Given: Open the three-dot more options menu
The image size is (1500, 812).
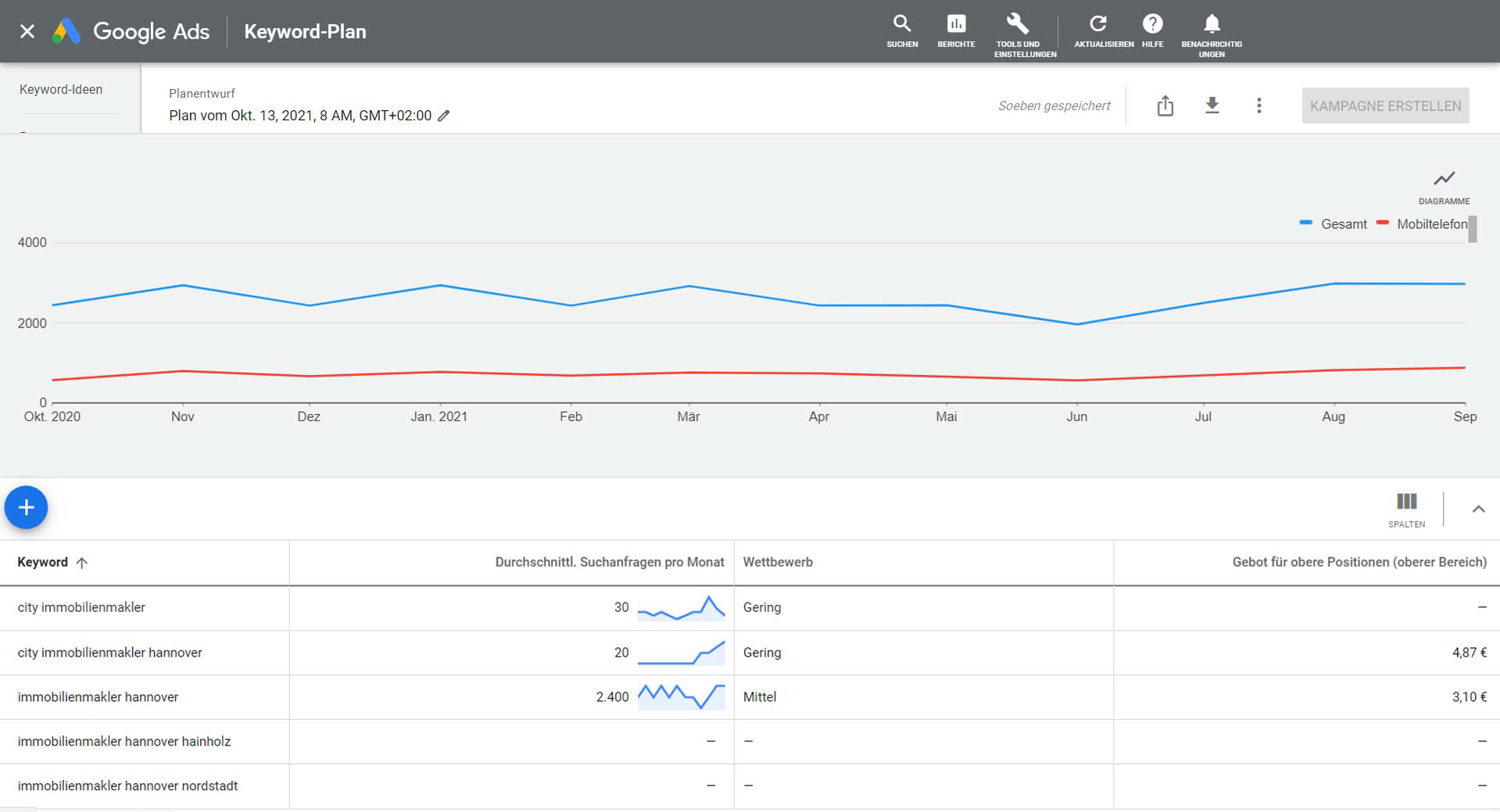Looking at the screenshot, I should click(1258, 106).
